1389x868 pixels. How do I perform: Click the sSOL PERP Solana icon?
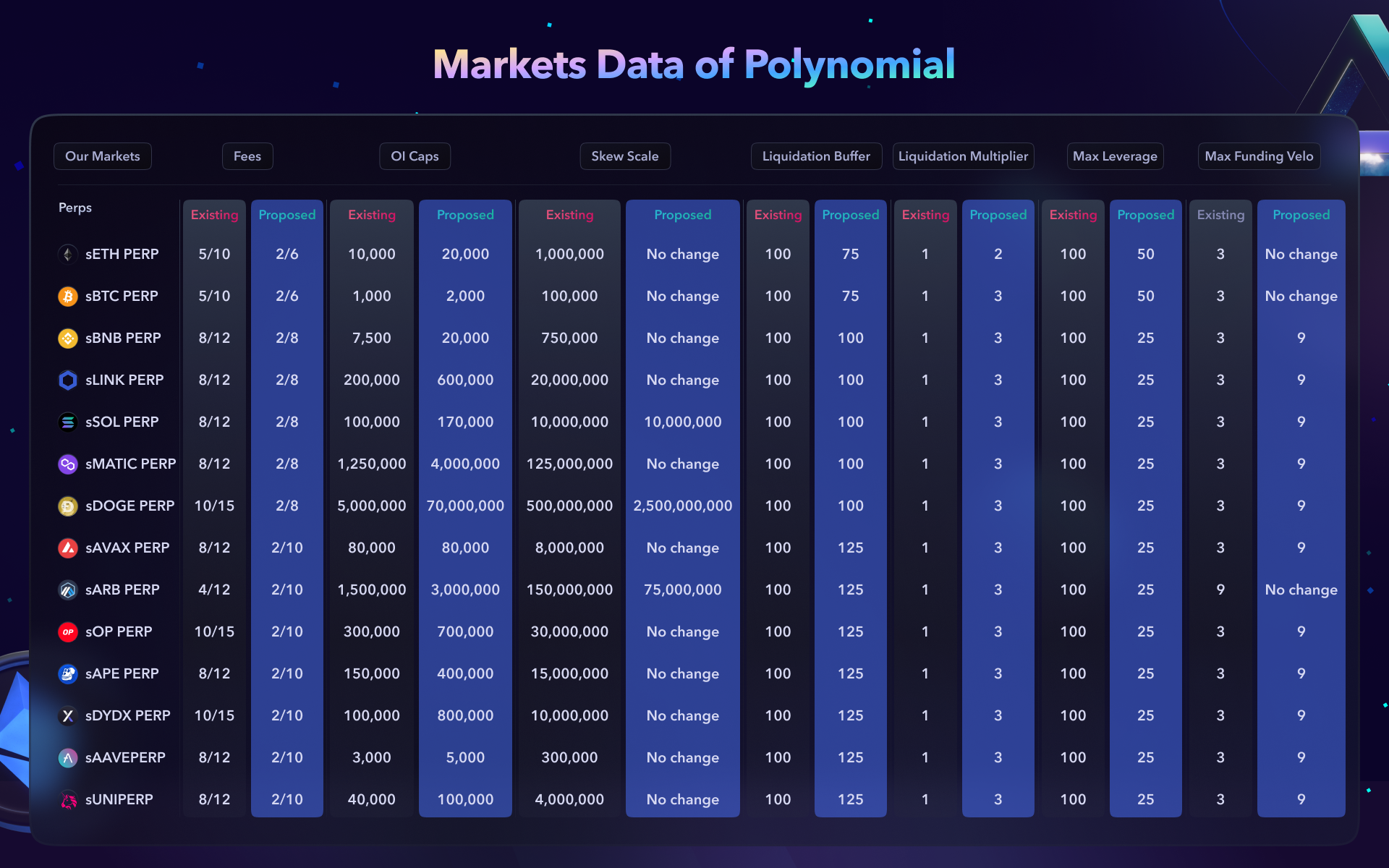tap(68, 422)
